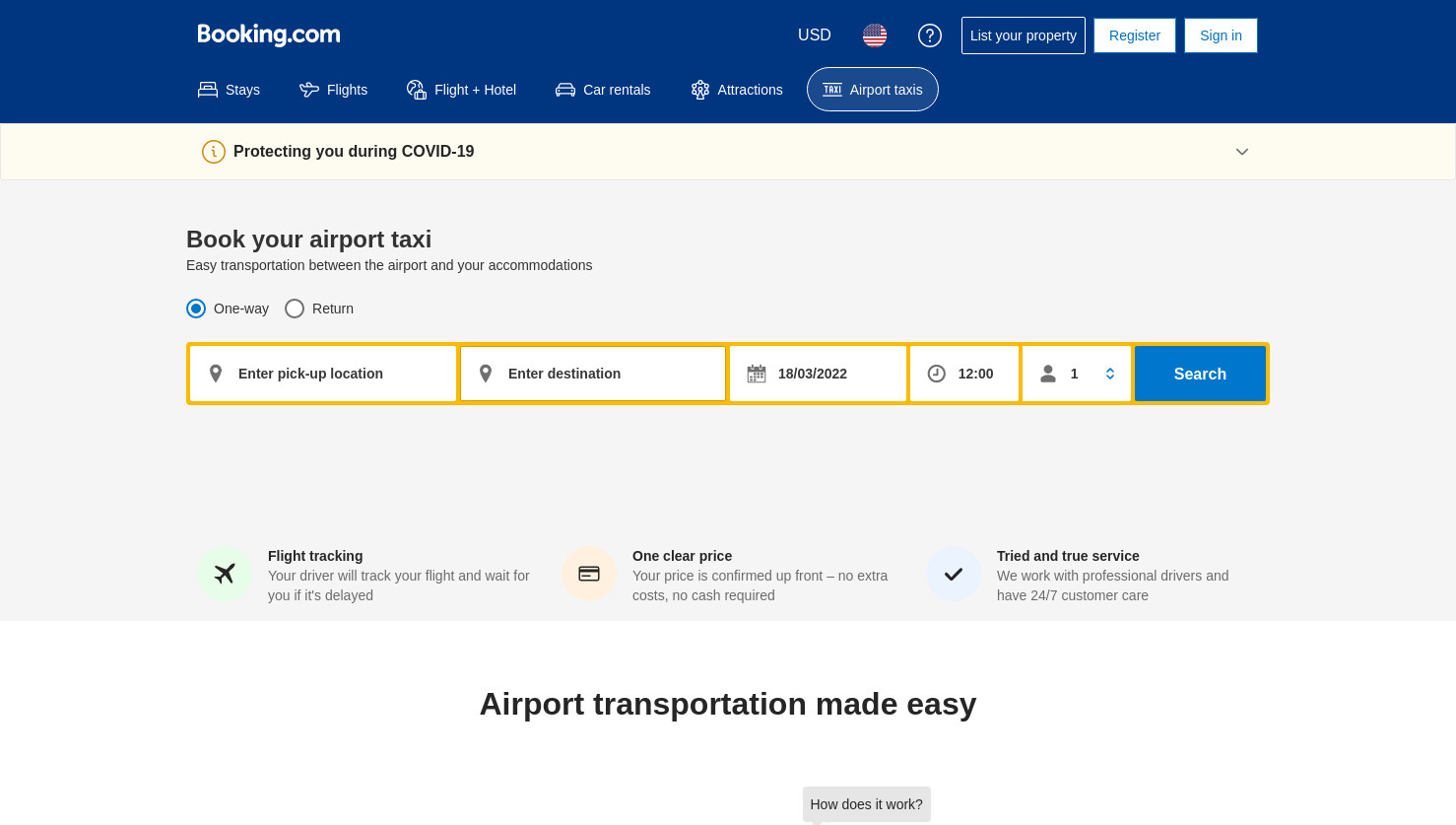Click the One clear price card icon

tap(589, 574)
